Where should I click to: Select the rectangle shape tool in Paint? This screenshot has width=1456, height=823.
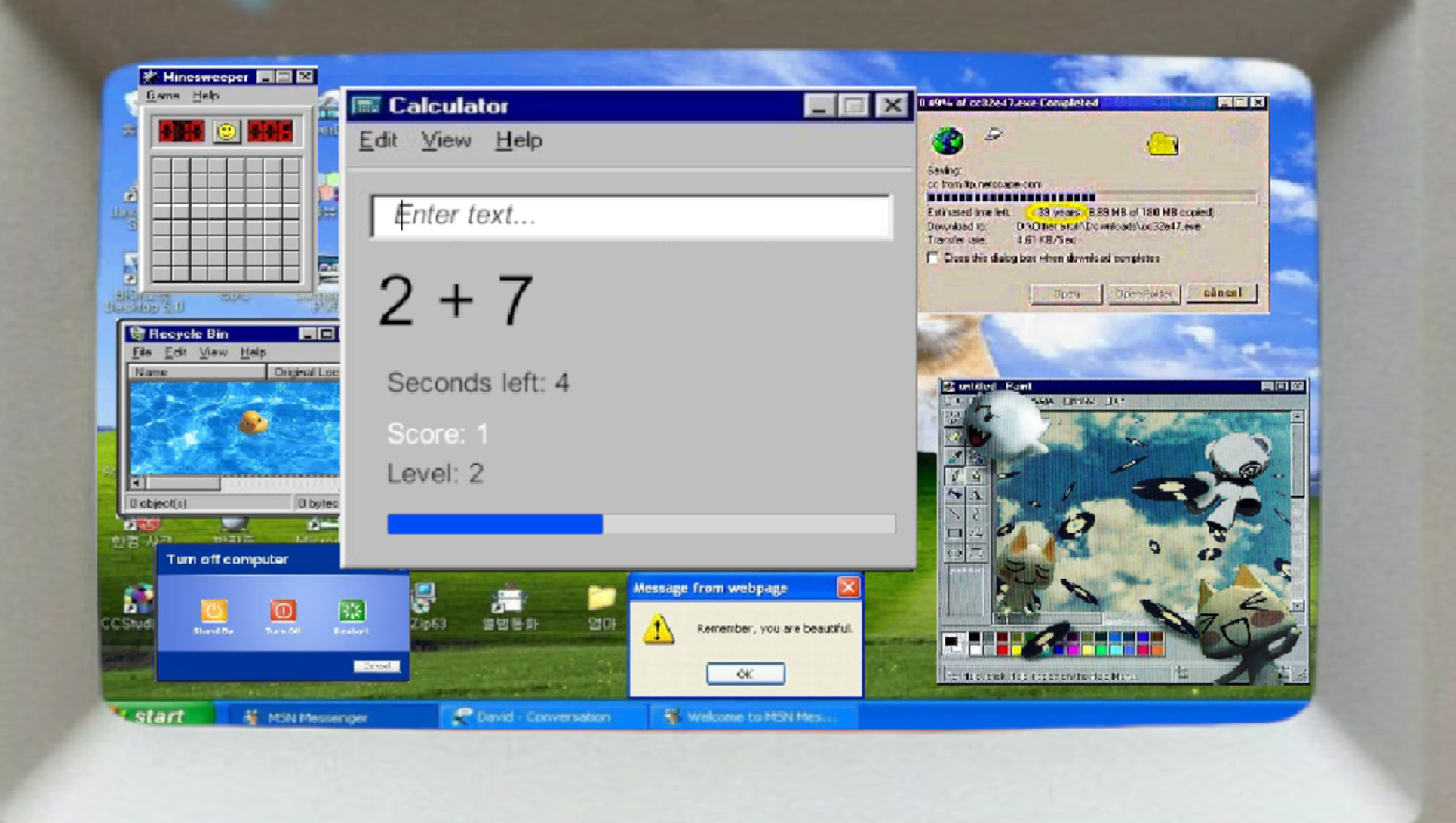pos(955,533)
